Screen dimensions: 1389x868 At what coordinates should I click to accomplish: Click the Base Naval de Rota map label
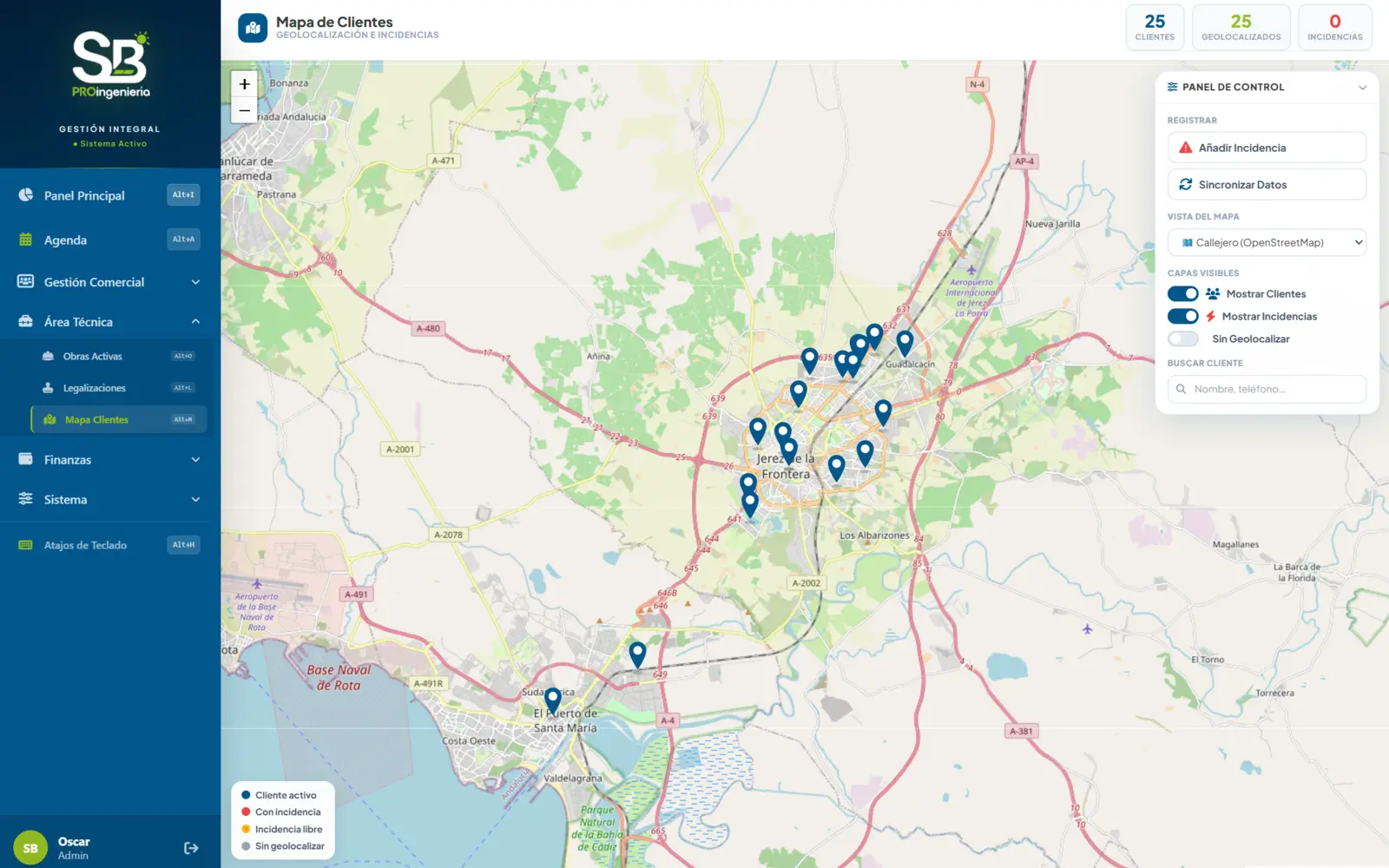point(338,677)
